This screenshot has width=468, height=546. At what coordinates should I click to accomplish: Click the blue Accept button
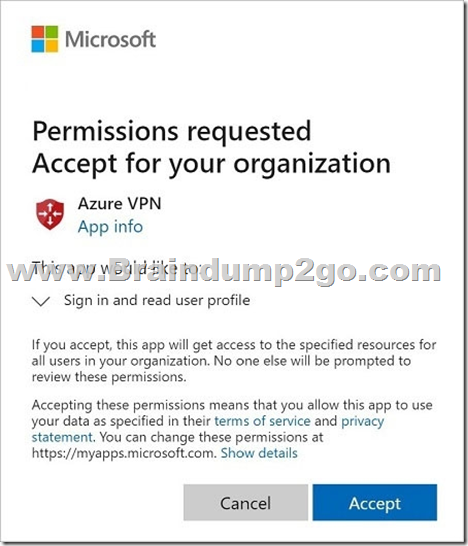(375, 502)
